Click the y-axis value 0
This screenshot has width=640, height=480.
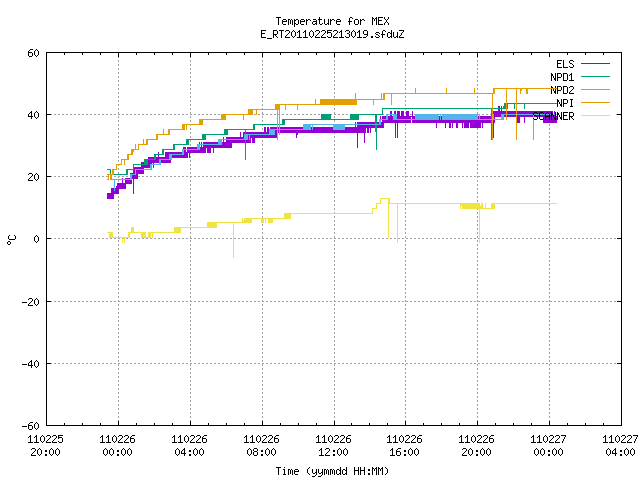[37, 239]
